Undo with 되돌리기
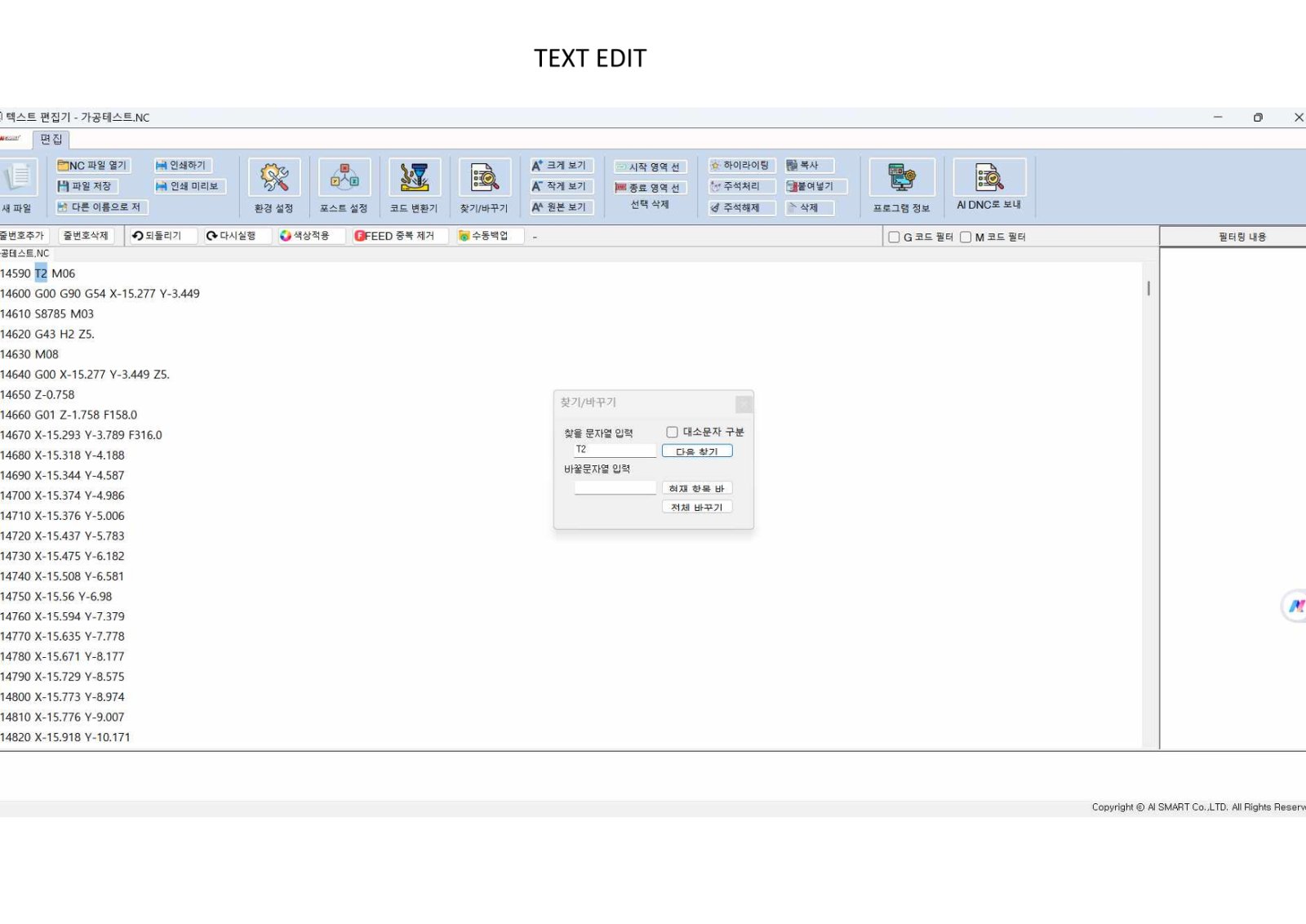This screenshot has height=924, width=1306. pos(162,235)
